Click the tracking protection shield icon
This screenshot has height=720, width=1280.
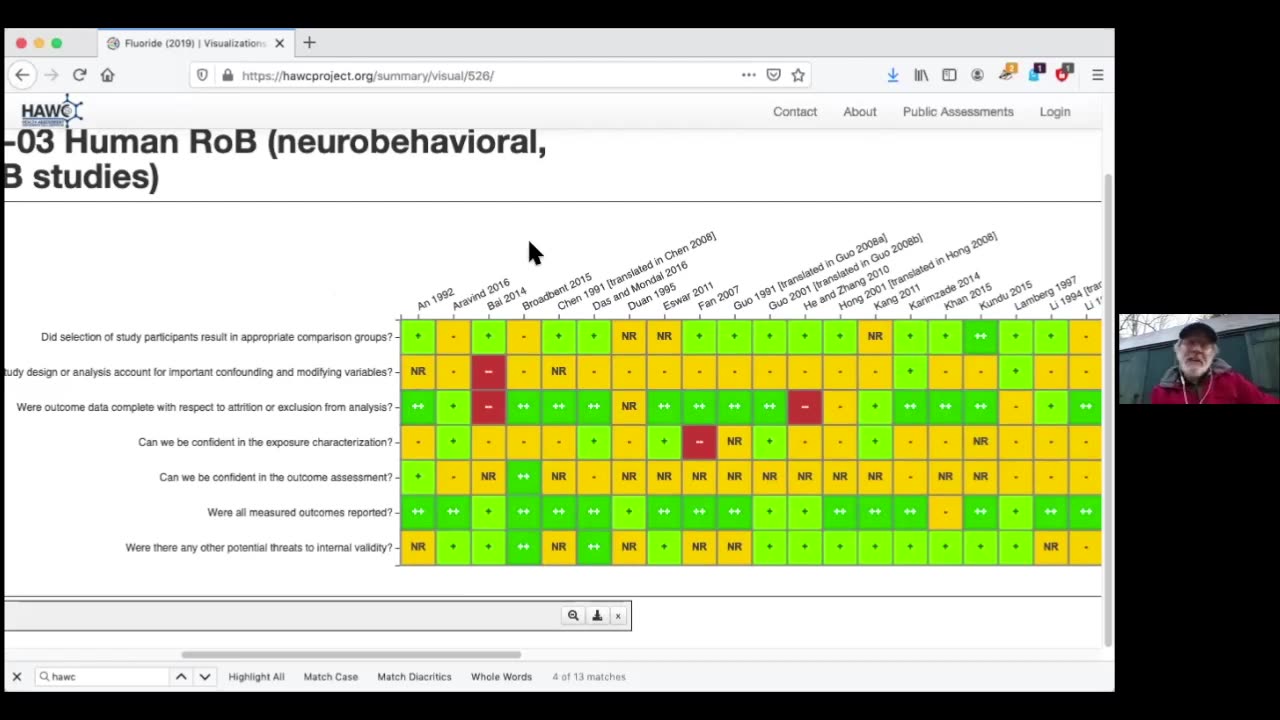tap(203, 75)
